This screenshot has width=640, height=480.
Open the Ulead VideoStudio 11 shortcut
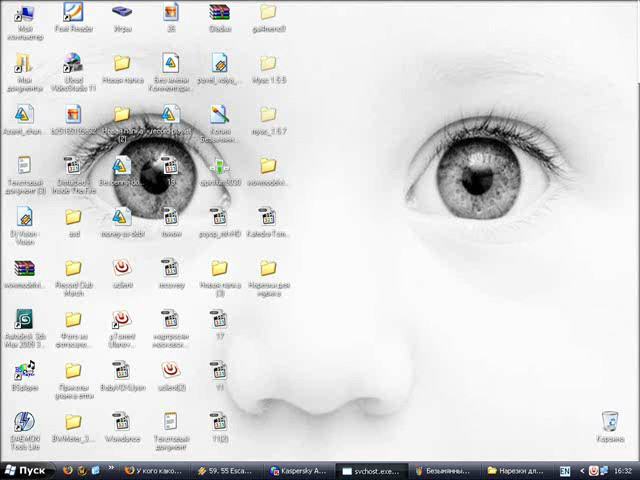point(73,65)
